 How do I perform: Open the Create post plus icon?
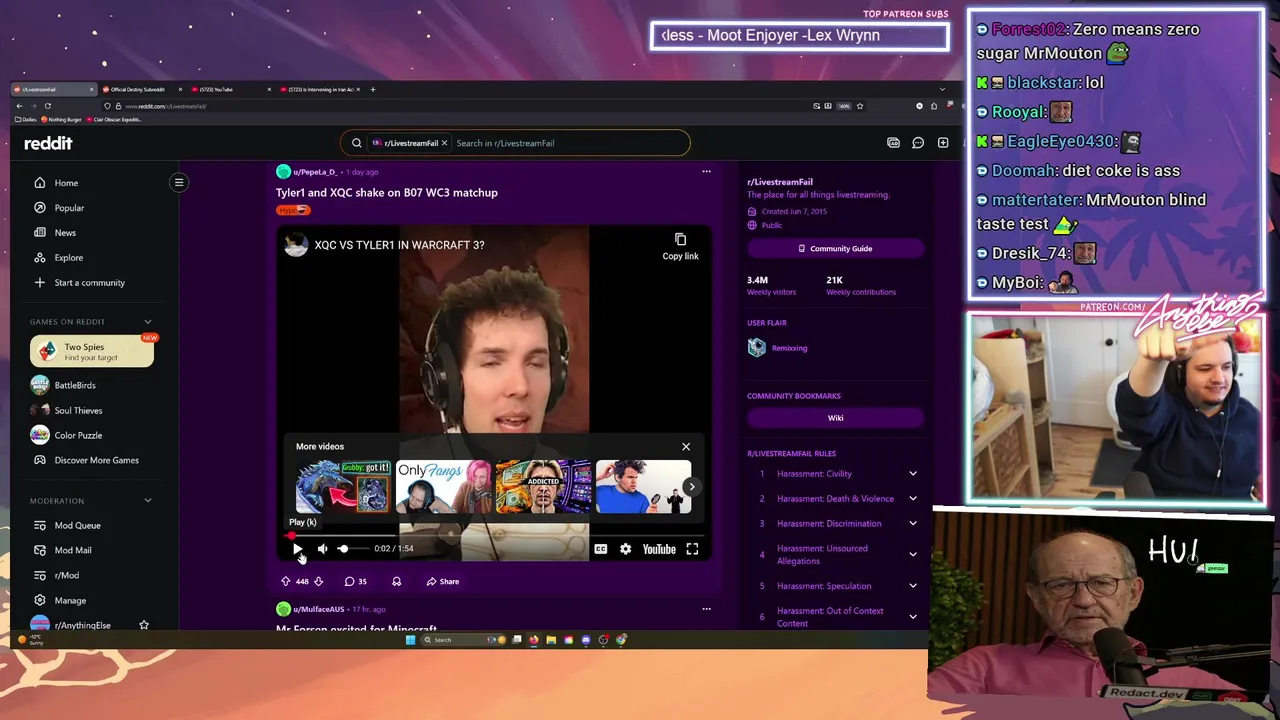tap(943, 143)
